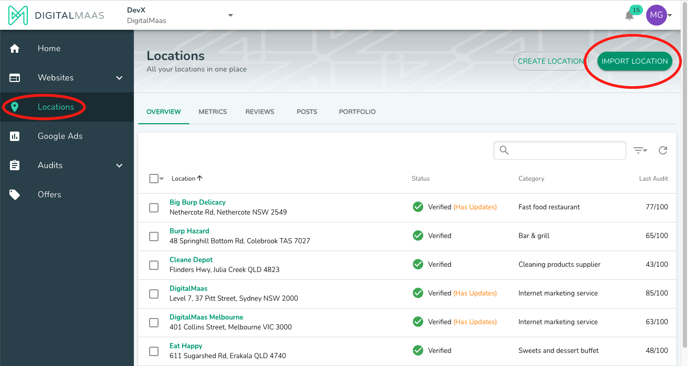Open the DigitalMaas Pitt Street location
The width and height of the screenshot is (688, 366).
coord(188,288)
